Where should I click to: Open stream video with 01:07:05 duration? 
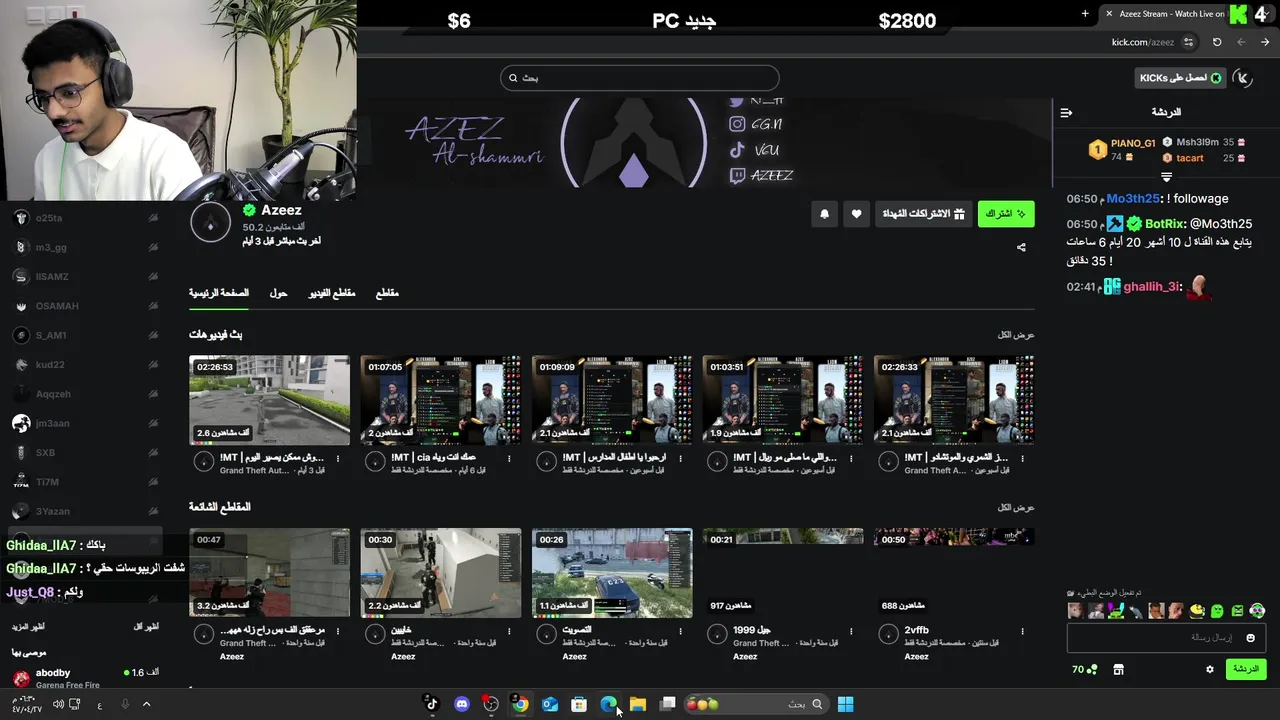pos(440,400)
